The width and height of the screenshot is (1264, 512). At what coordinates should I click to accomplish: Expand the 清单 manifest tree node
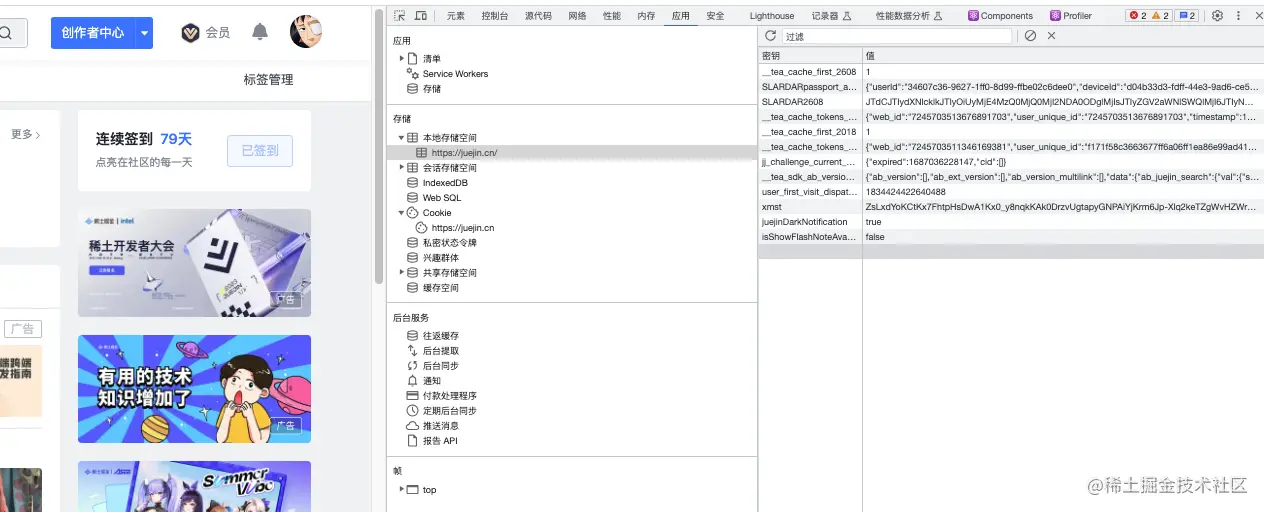tap(402, 58)
